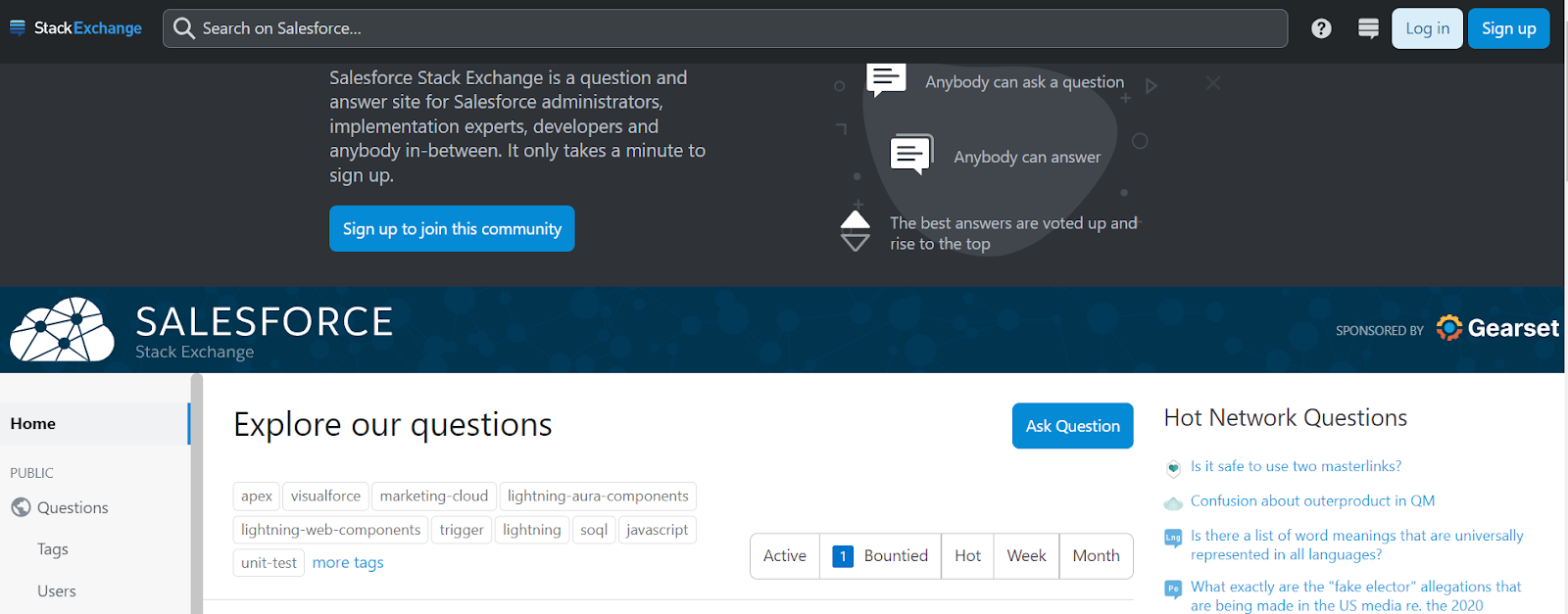1568x614 pixels.
Task: Click the PUBLIC sidebar section label
Action: tap(31, 473)
